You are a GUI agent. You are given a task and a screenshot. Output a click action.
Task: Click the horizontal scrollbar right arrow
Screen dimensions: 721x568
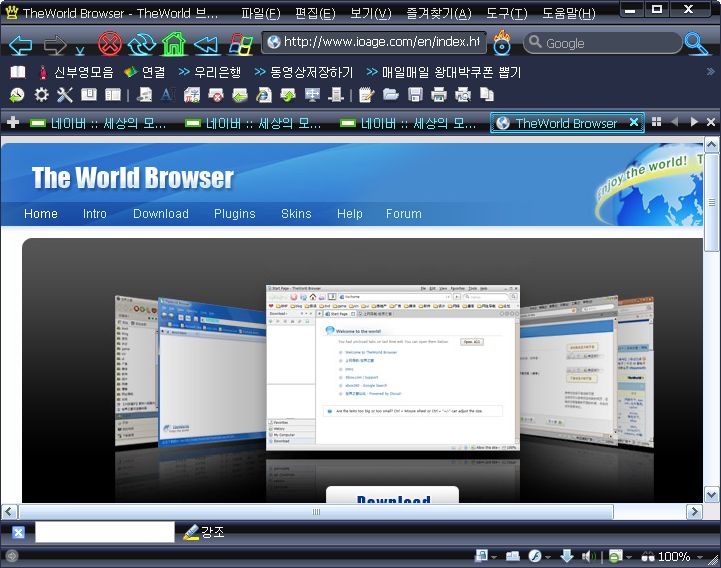tap(694, 511)
